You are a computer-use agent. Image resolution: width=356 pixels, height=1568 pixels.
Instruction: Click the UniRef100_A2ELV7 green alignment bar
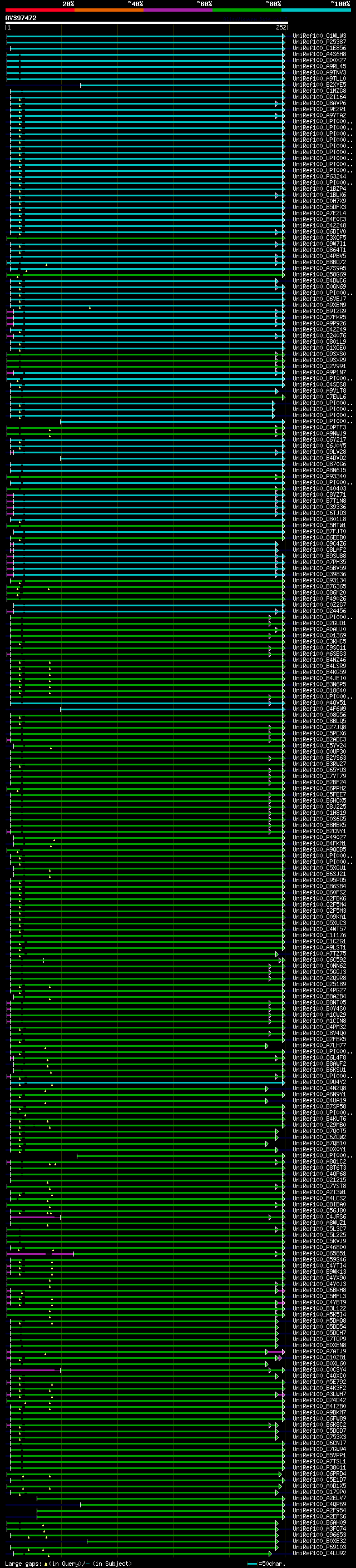158,1498
